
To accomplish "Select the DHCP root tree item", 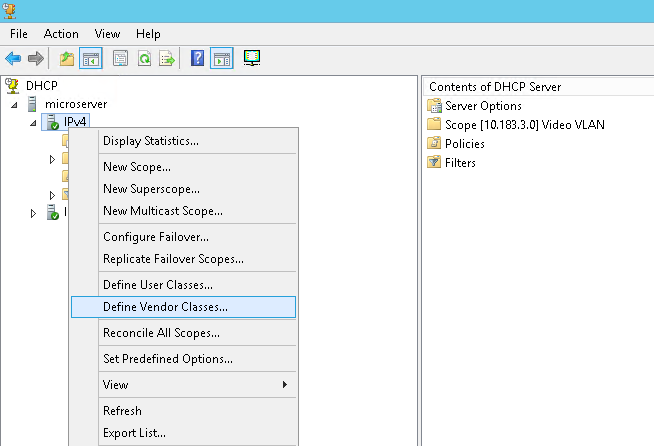I will (x=42, y=86).
